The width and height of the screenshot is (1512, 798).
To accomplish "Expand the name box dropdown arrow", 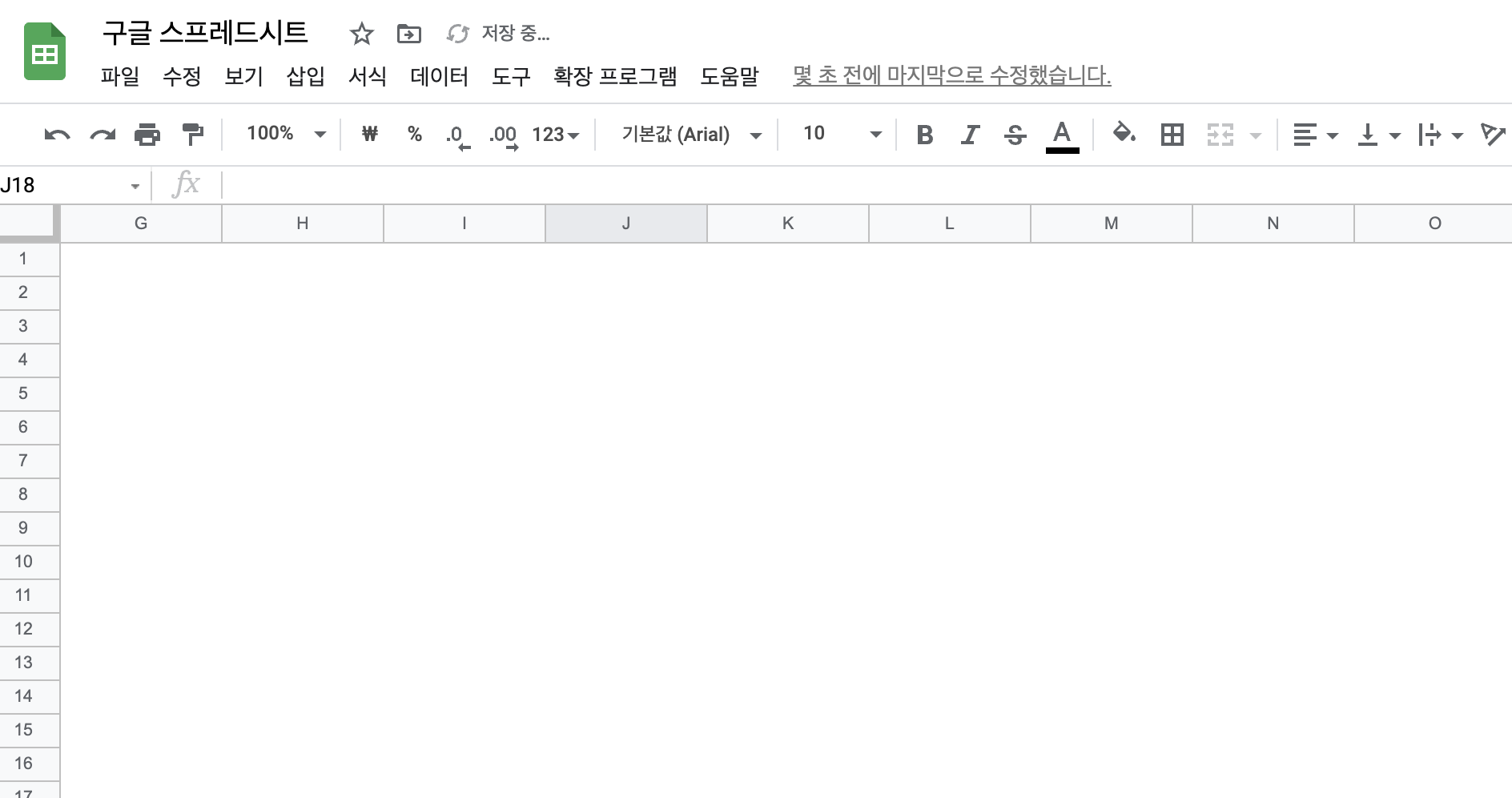I will click(x=135, y=187).
